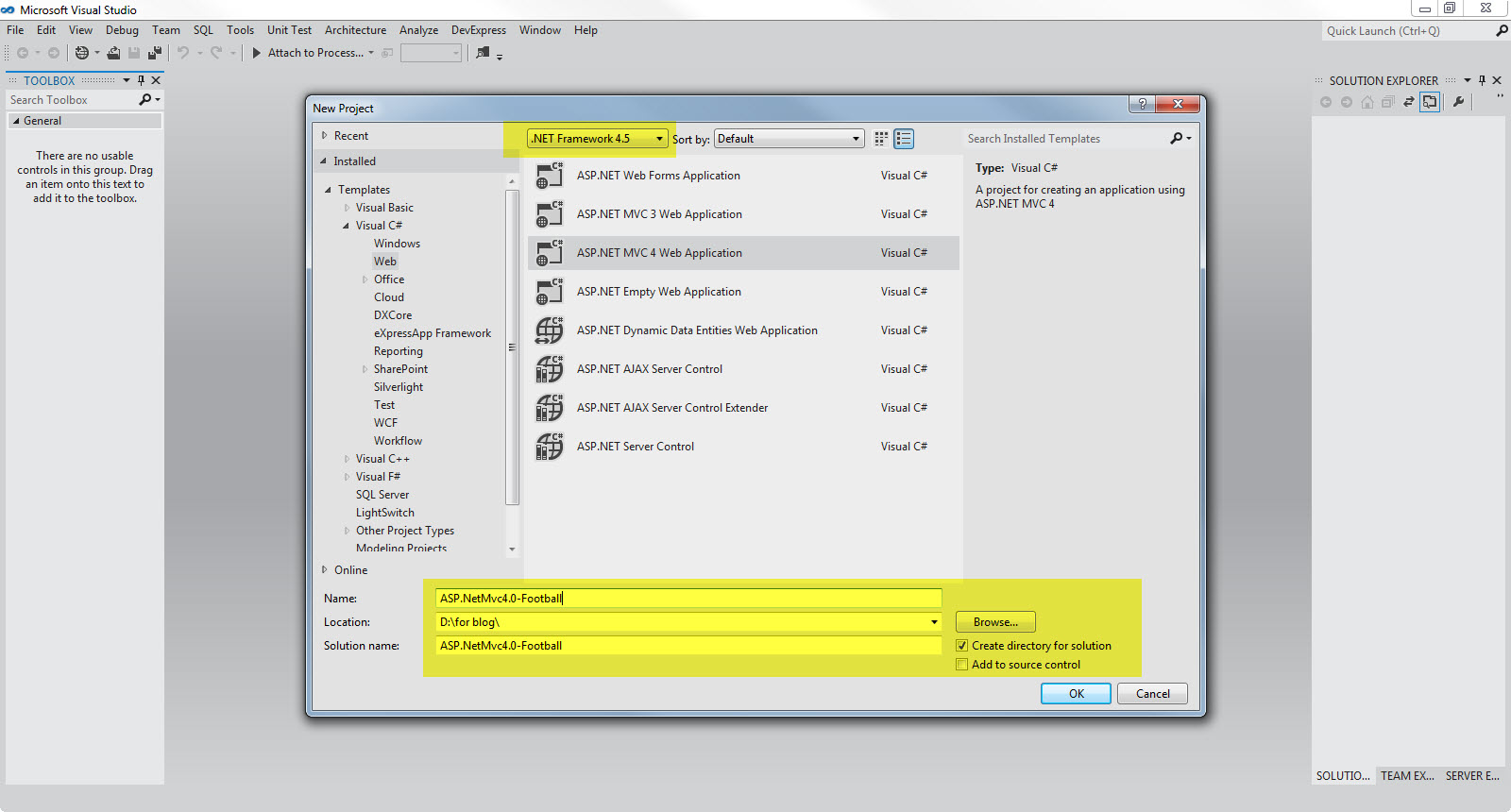The height and width of the screenshot is (812, 1511).
Task: Open the Debug menu
Action: [122, 30]
